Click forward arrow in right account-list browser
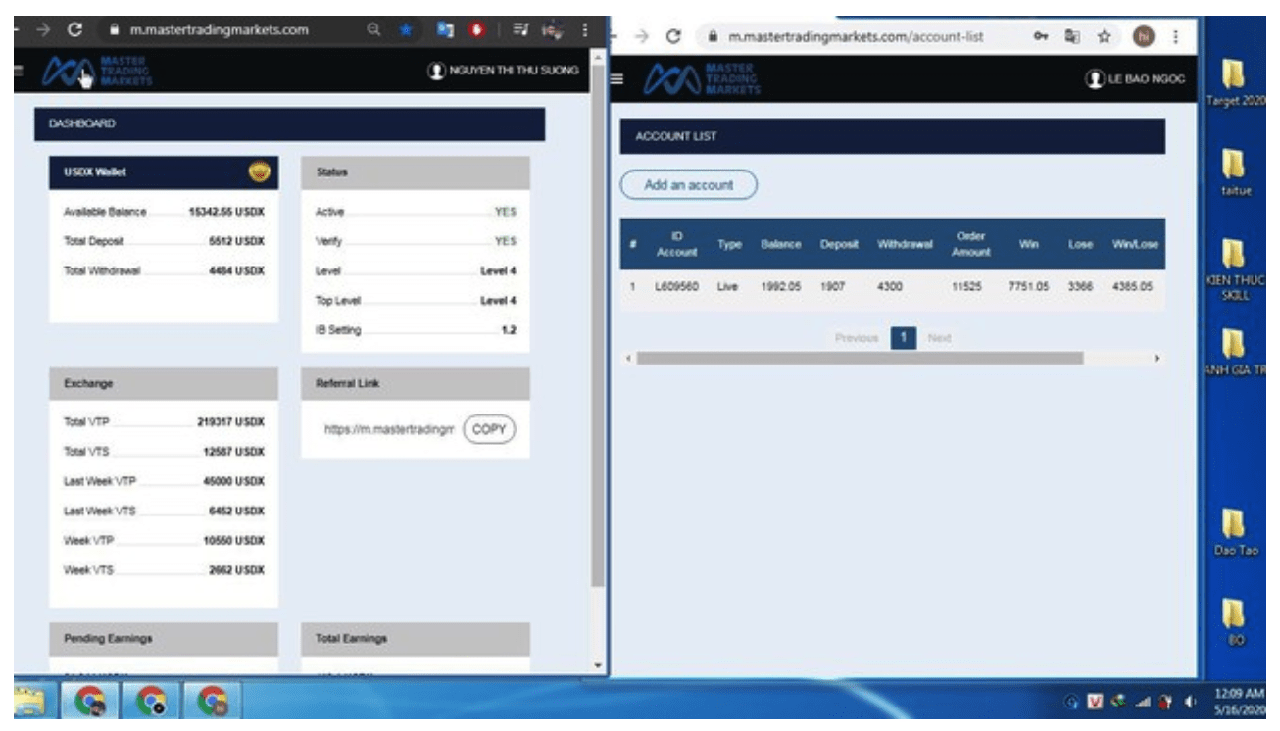Viewport: 1280px width, 731px height. click(x=642, y=36)
